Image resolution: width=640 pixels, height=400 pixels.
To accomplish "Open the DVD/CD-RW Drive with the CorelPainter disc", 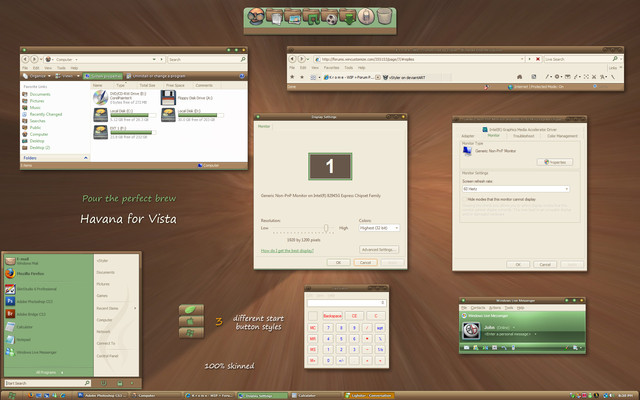I will coord(100,98).
